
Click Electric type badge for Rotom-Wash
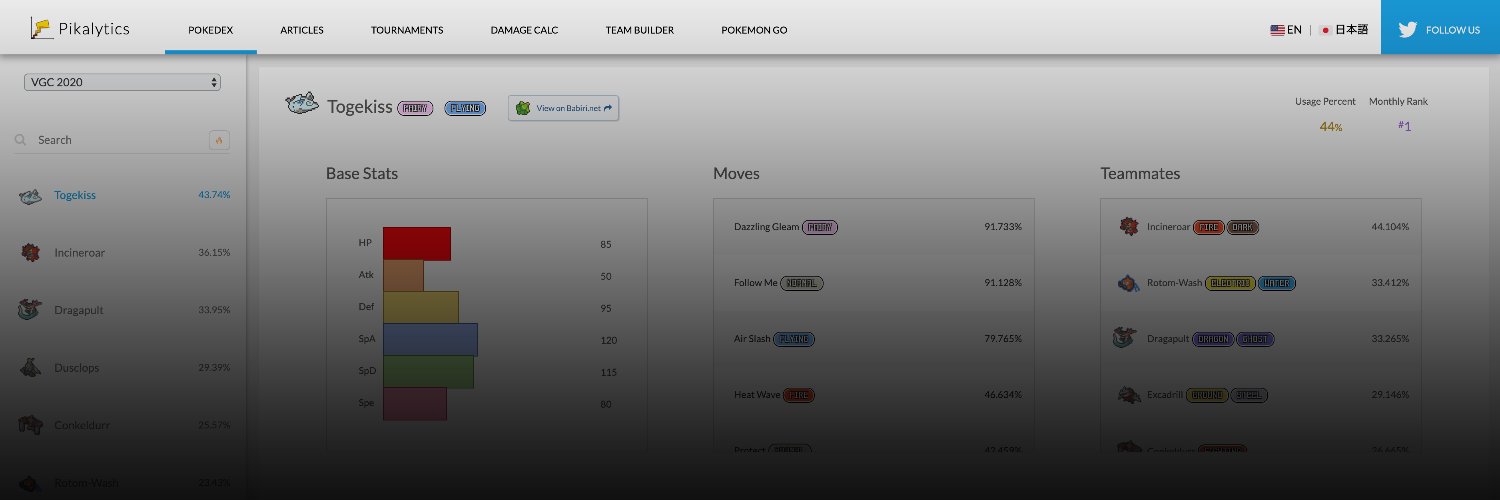click(1230, 283)
